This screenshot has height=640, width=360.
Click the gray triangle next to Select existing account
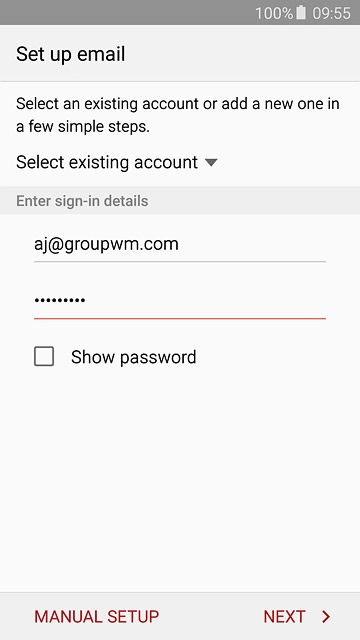point(211,163)
